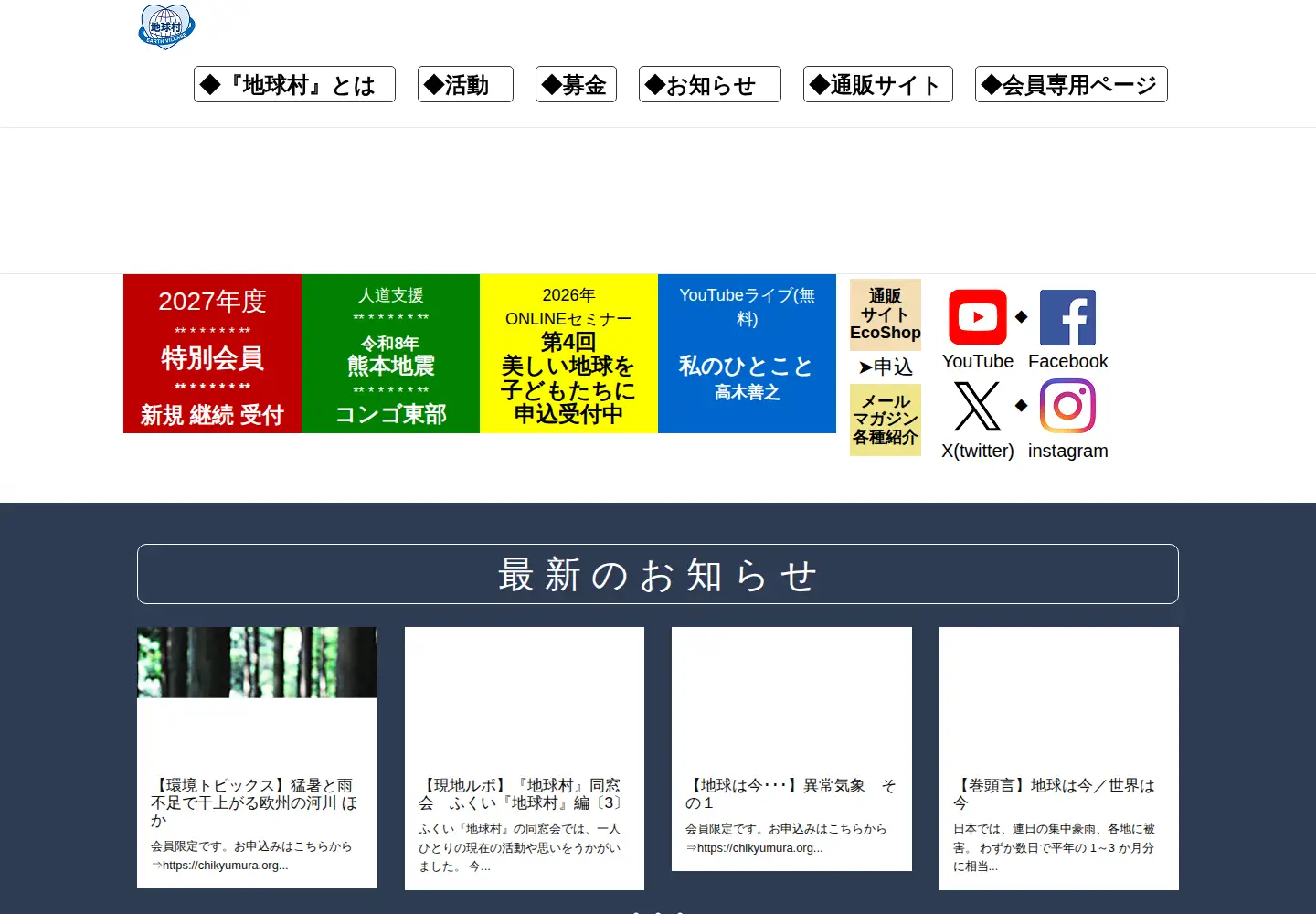Open the 募金 menu item

click(x=576, y=84)
